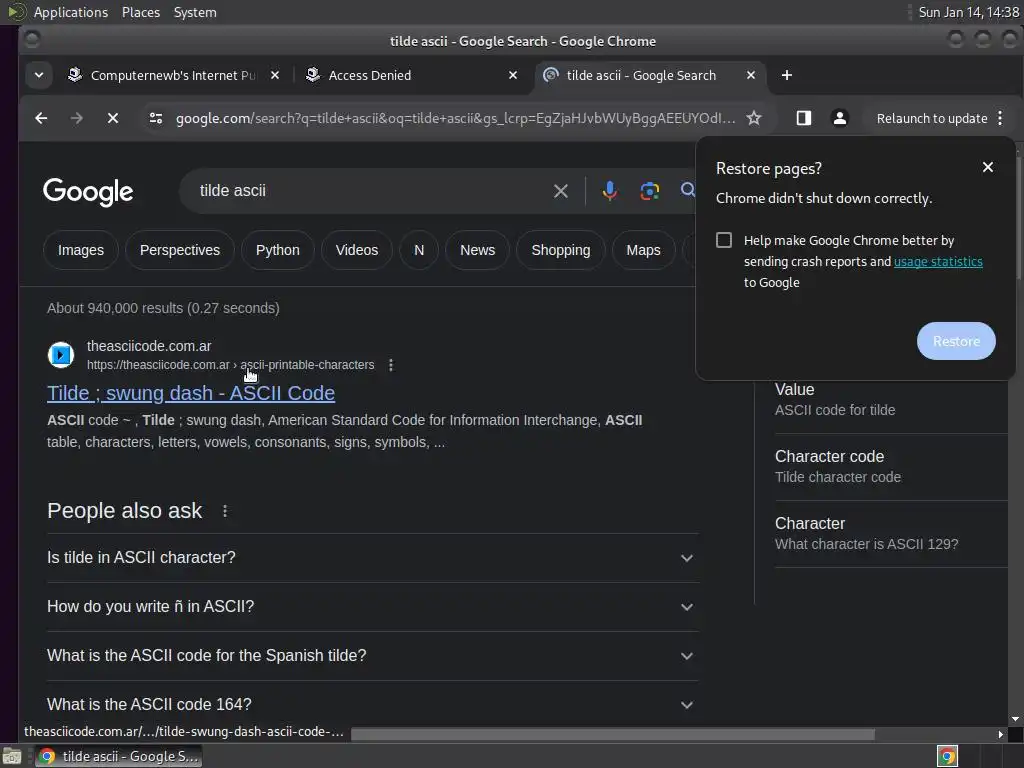1024x768 pixels.
Task: Click the horizontal scrollbar thumb
Action: pos(613,735)
